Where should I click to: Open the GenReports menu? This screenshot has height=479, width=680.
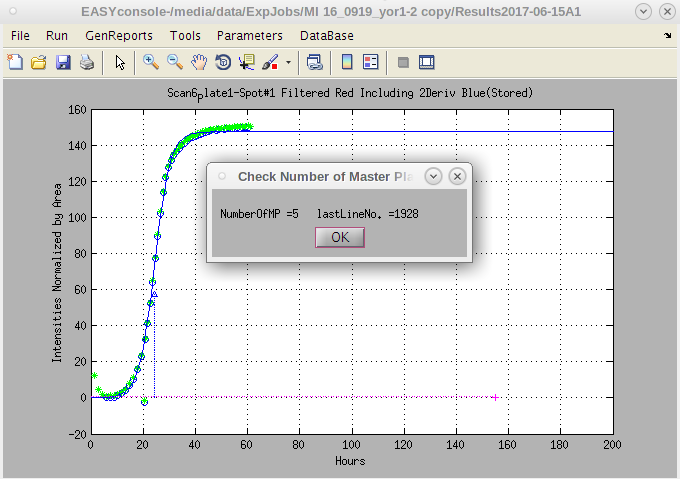[119, 35]
